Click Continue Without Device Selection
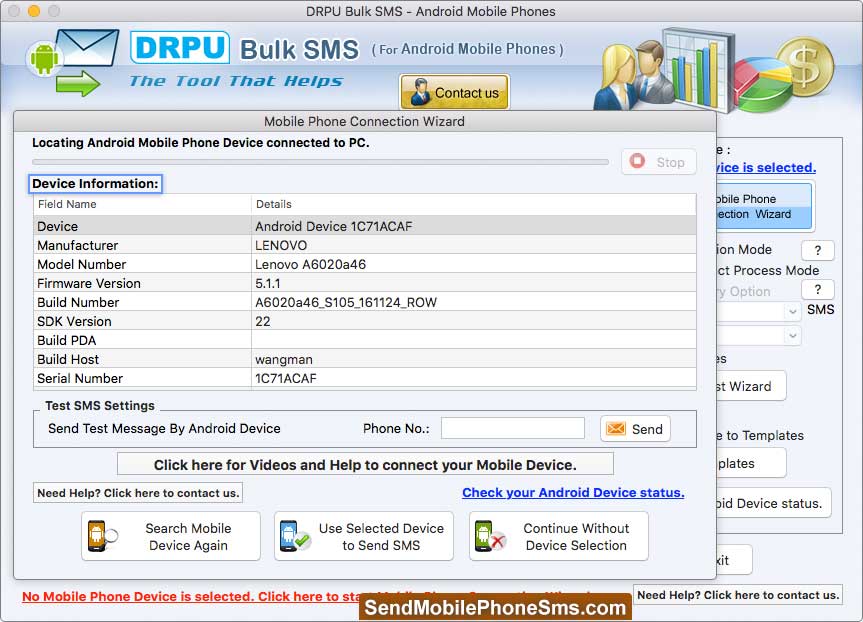 pyautogui.click(x=559, y=536)
